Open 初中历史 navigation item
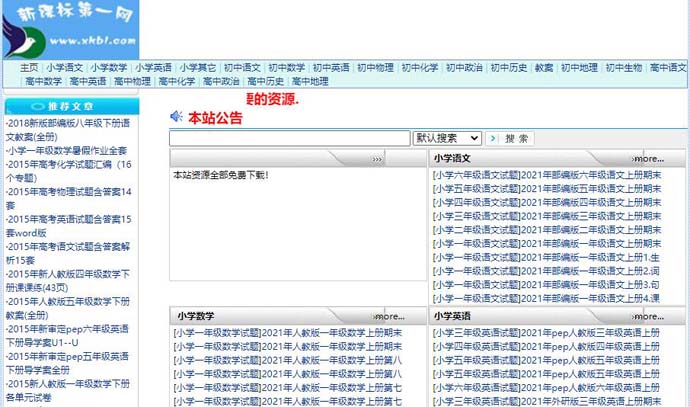 [509, 68]
